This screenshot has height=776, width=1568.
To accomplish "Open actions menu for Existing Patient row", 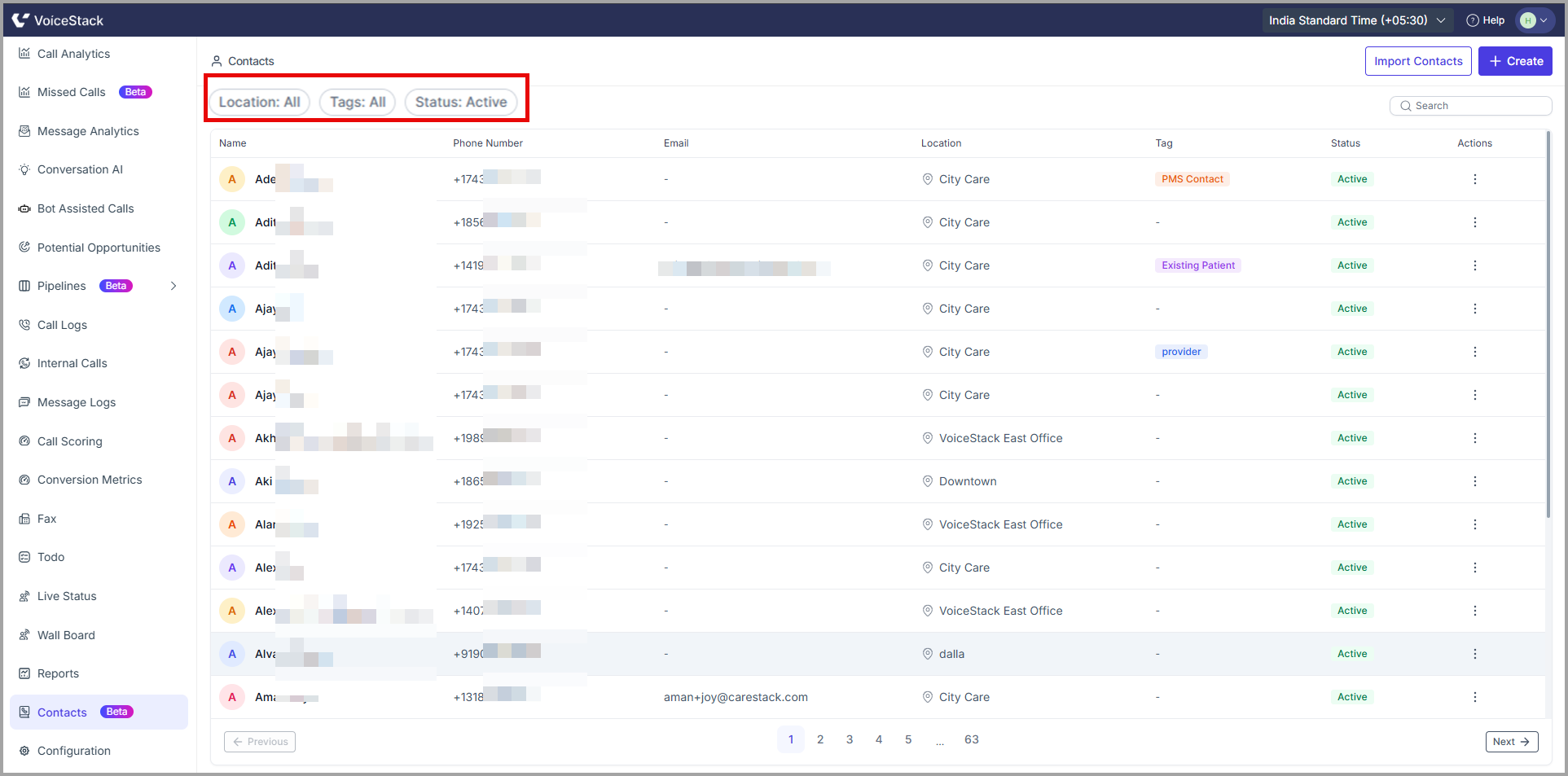I will [1475, 265].
